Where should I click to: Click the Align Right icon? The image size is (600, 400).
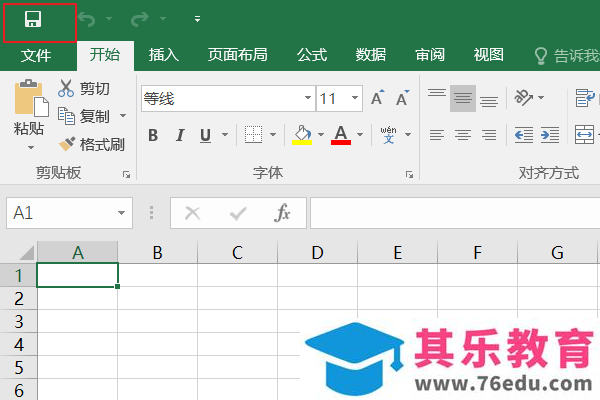tap(489, 135)
